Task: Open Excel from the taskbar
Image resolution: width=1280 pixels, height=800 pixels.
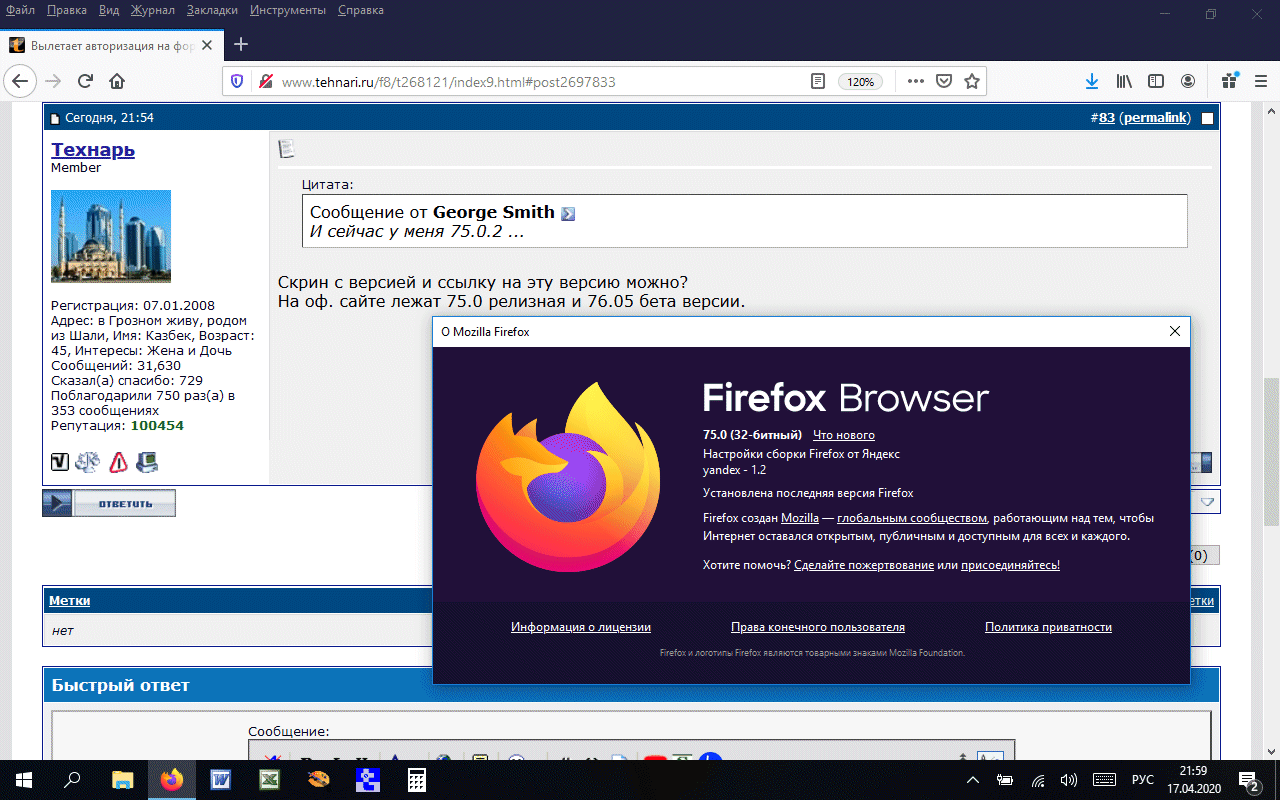Action: click(269, 780)
